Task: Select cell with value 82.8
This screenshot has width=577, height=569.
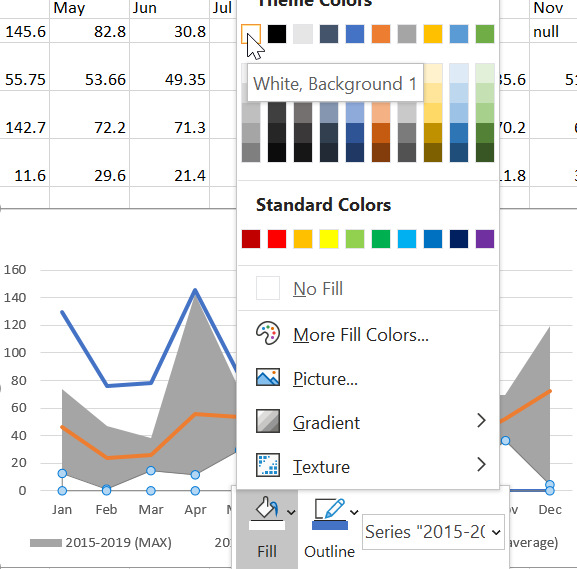Action: (89, 31)
